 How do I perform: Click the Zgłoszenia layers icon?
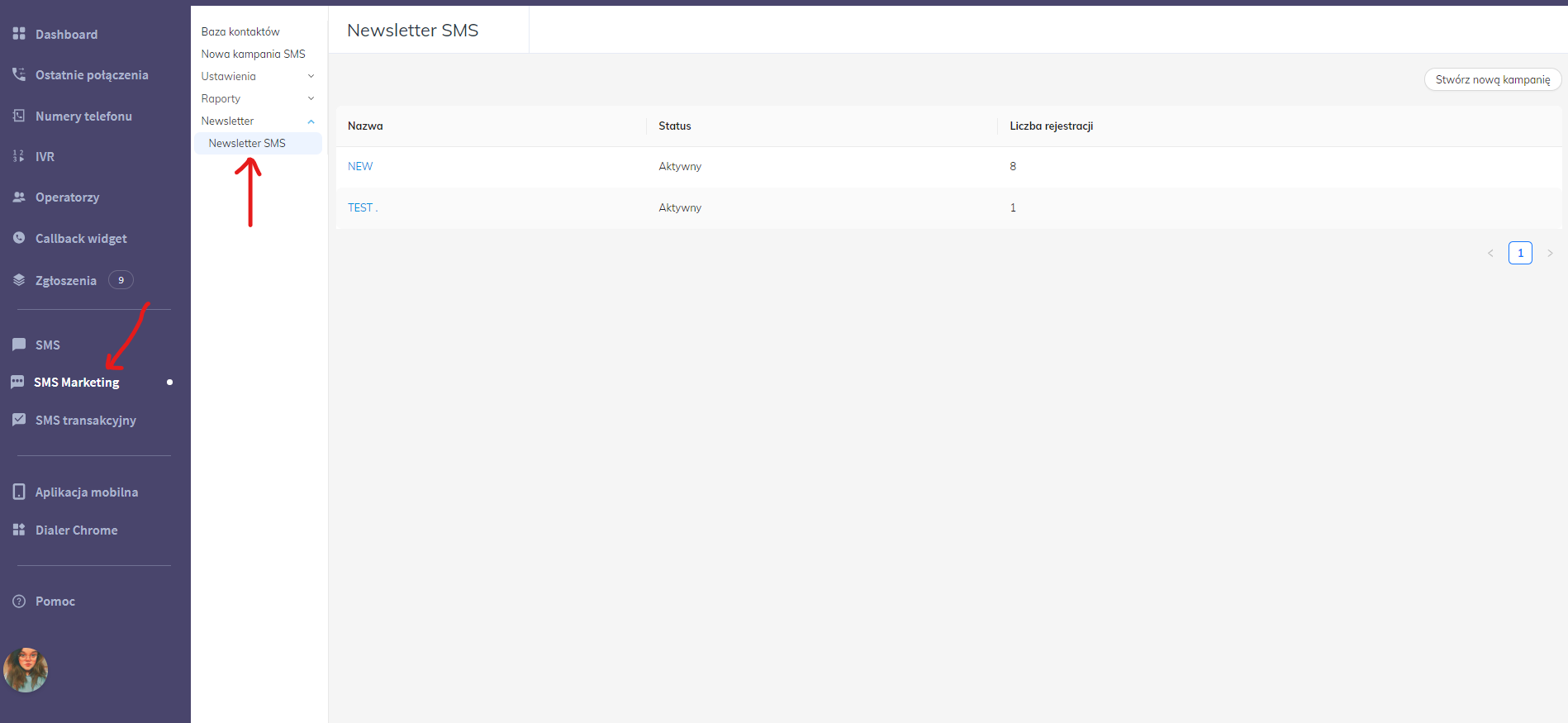(x=19, y=280)
